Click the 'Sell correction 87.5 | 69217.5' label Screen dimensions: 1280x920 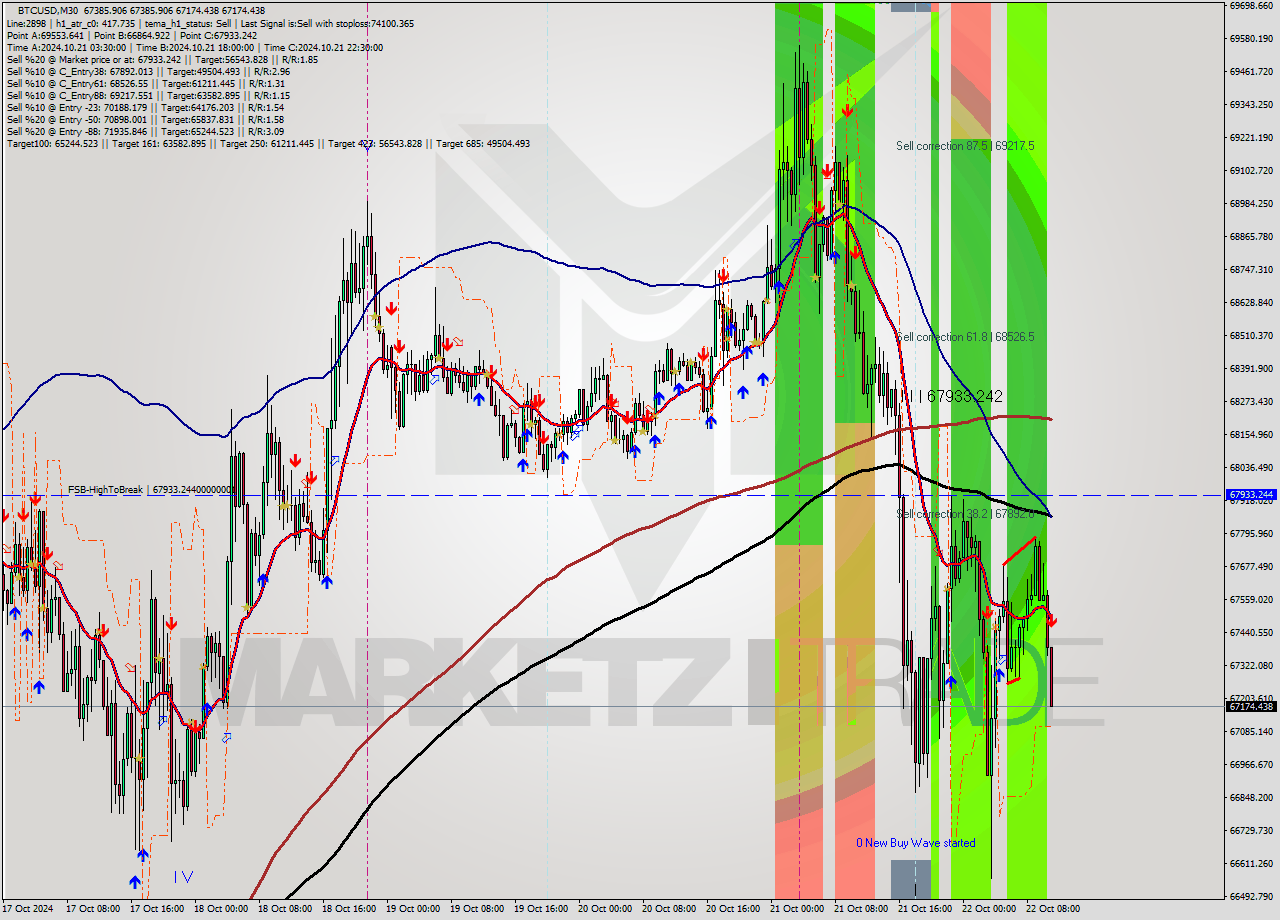pyautogui.click(x=965, y=146)
